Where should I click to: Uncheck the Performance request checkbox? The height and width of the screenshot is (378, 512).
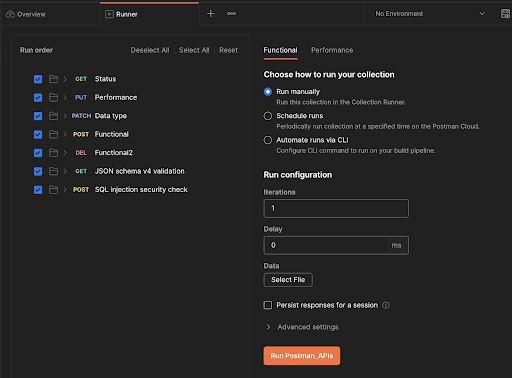38,97
